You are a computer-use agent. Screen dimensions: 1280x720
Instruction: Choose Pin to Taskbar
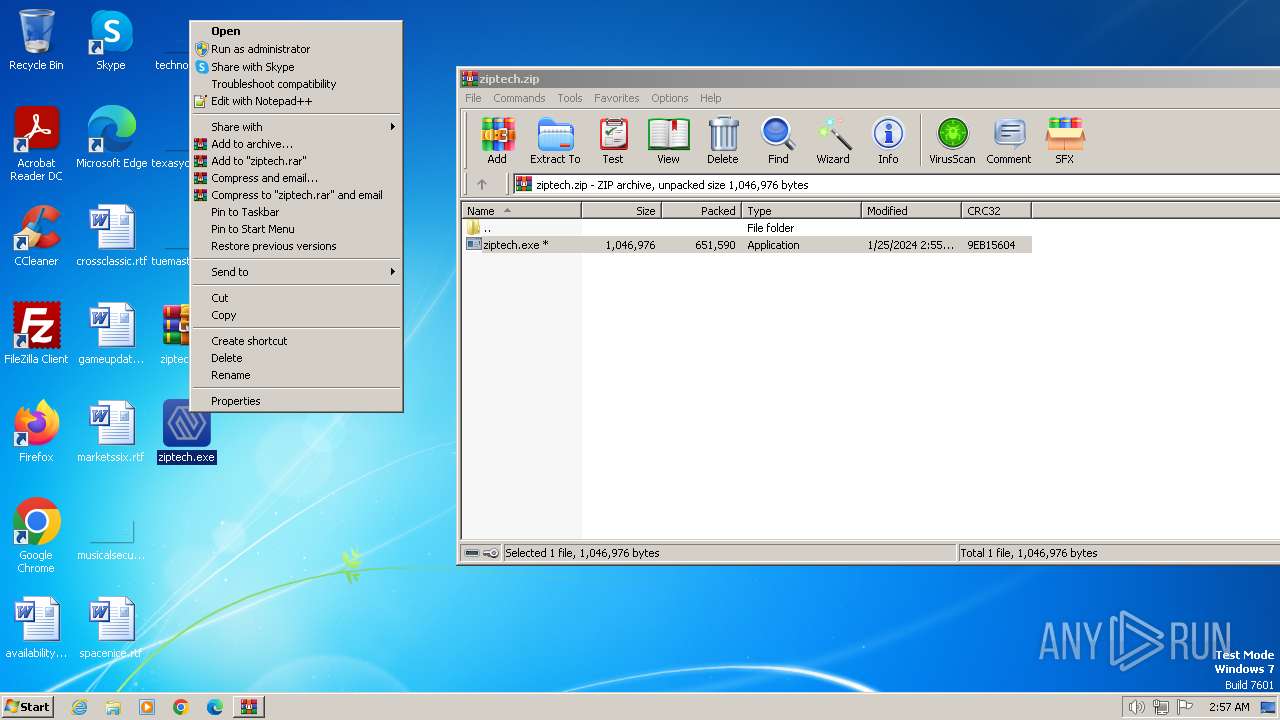[296, 212]
